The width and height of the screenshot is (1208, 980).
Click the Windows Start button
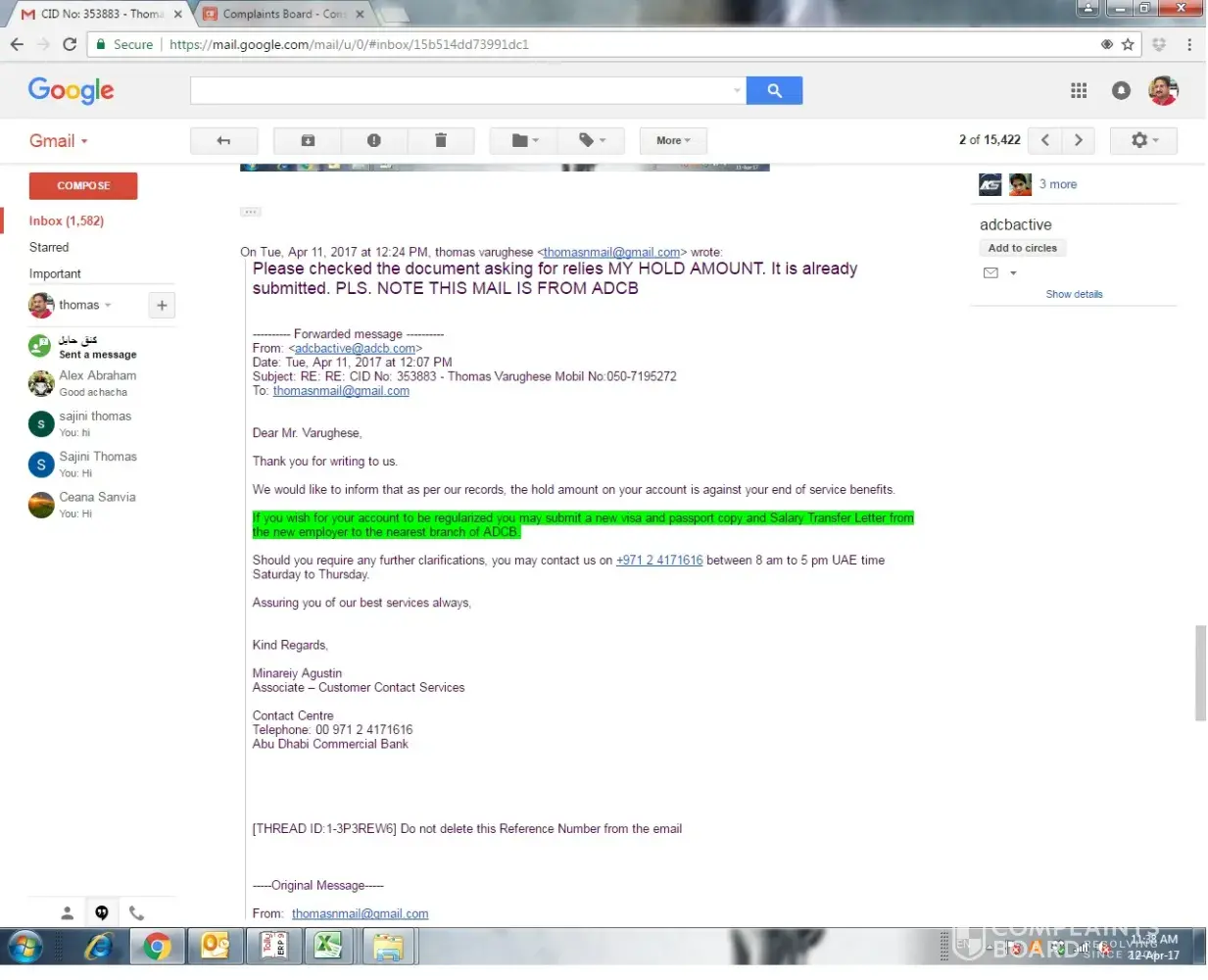tap(26, 947)
